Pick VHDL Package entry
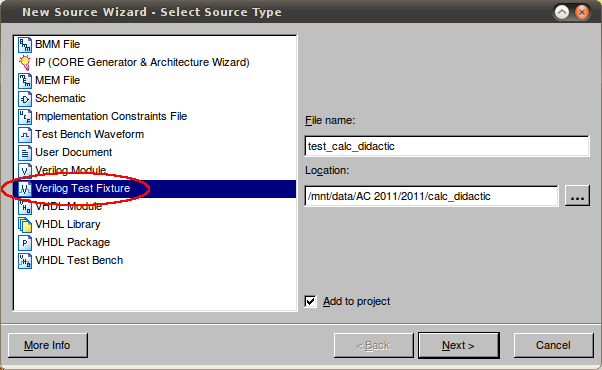The image size is (602, 370). (73, 243)
